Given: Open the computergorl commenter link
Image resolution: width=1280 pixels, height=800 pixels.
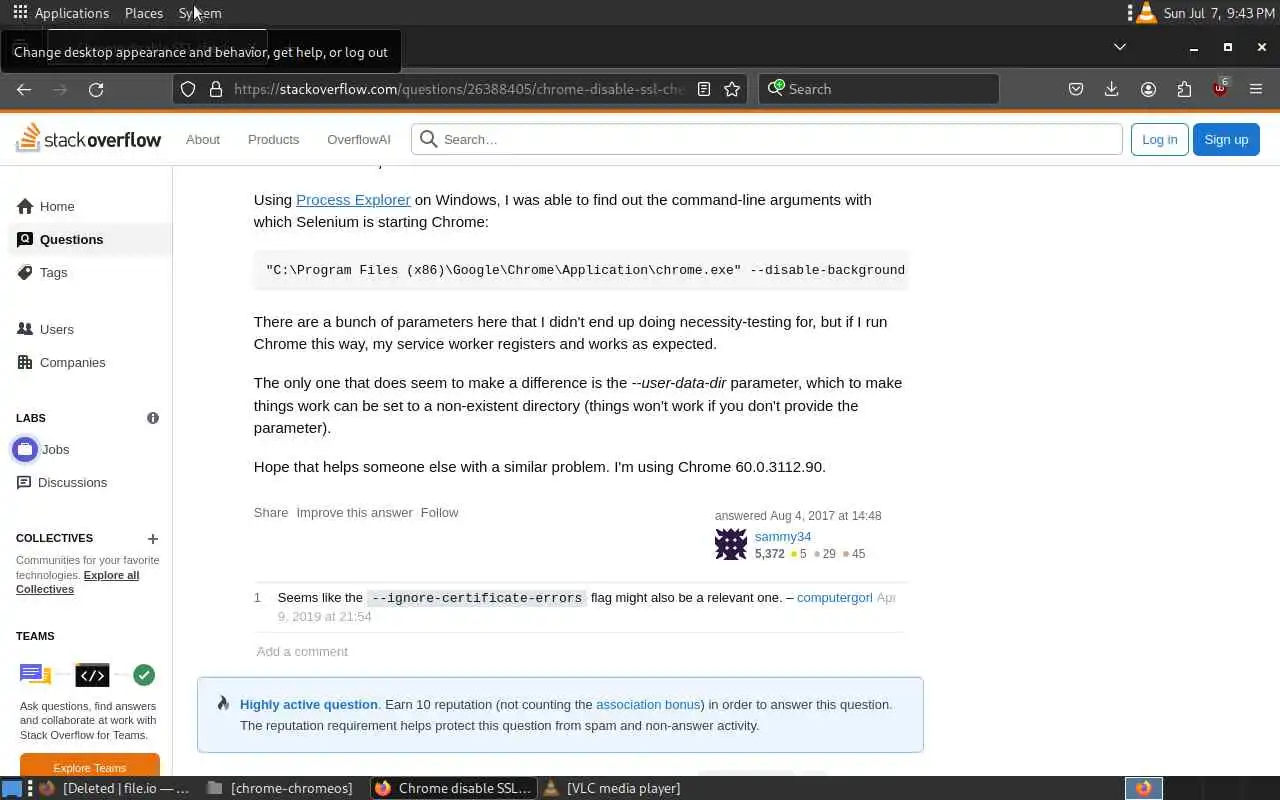Looking at the screenshot, I should pyautogui.click(x=834, y=597).
